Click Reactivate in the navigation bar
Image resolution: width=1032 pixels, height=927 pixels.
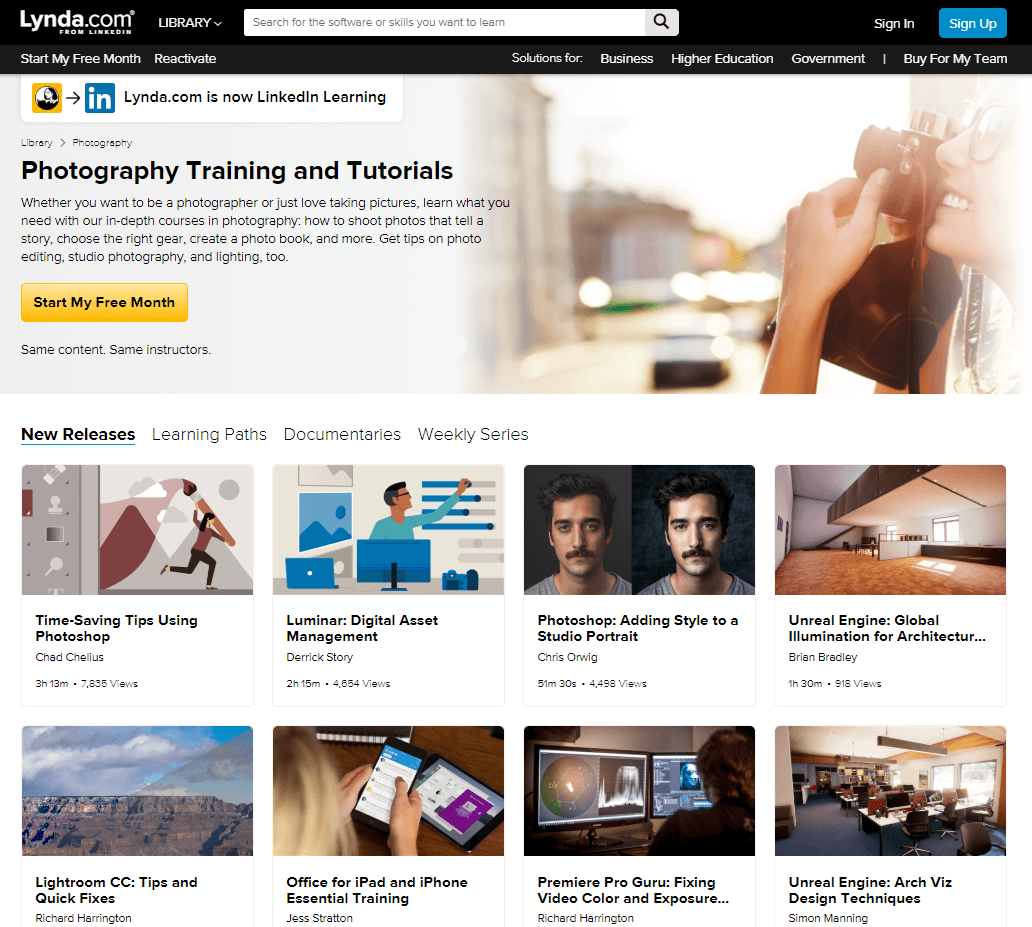(x=185, y=59)
